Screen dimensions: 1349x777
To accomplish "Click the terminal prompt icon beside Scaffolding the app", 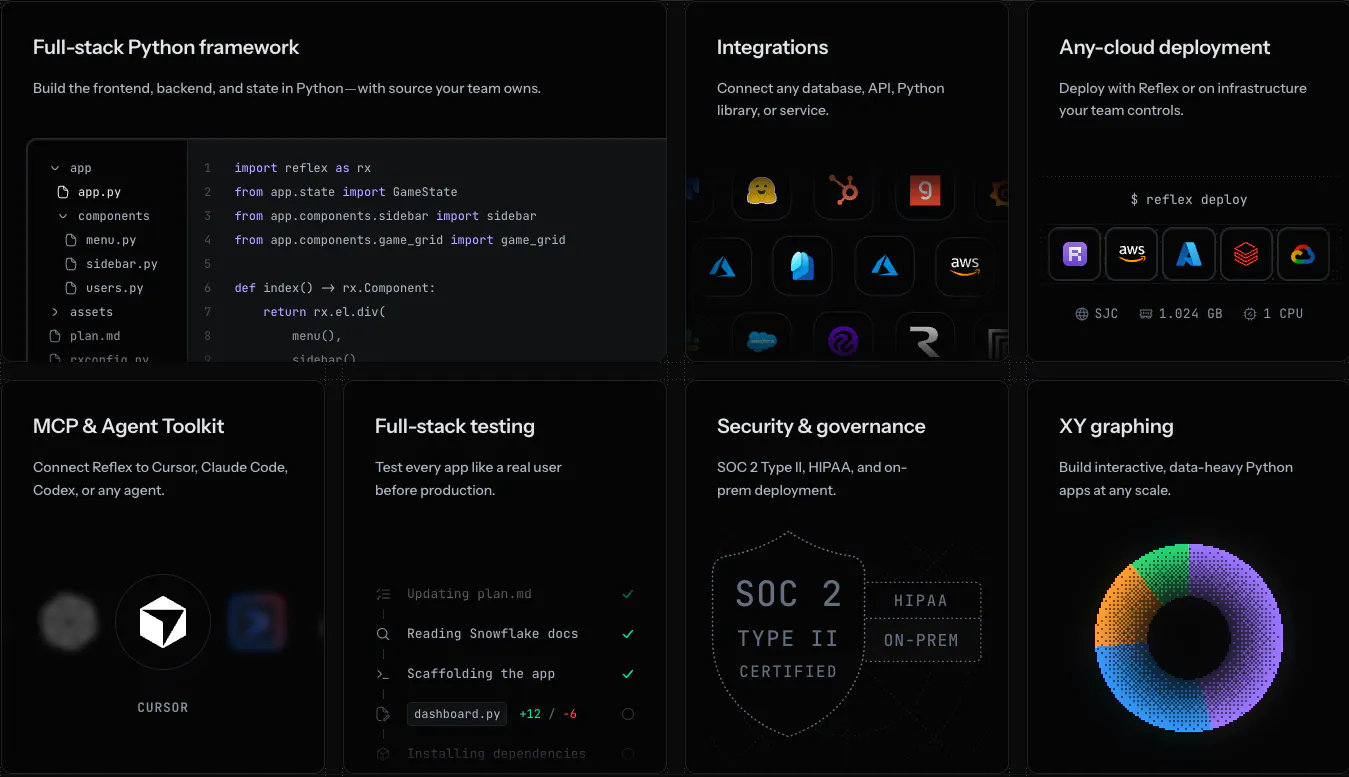I will 383,674.
